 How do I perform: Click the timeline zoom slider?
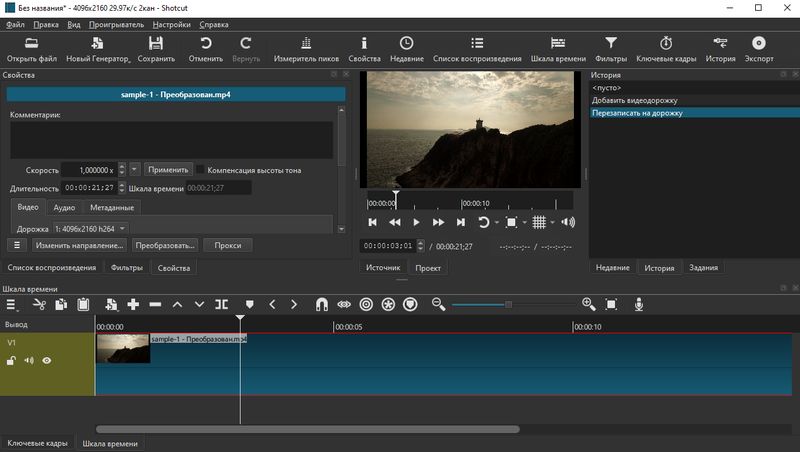pyautogui.click(x=508, y=304)
